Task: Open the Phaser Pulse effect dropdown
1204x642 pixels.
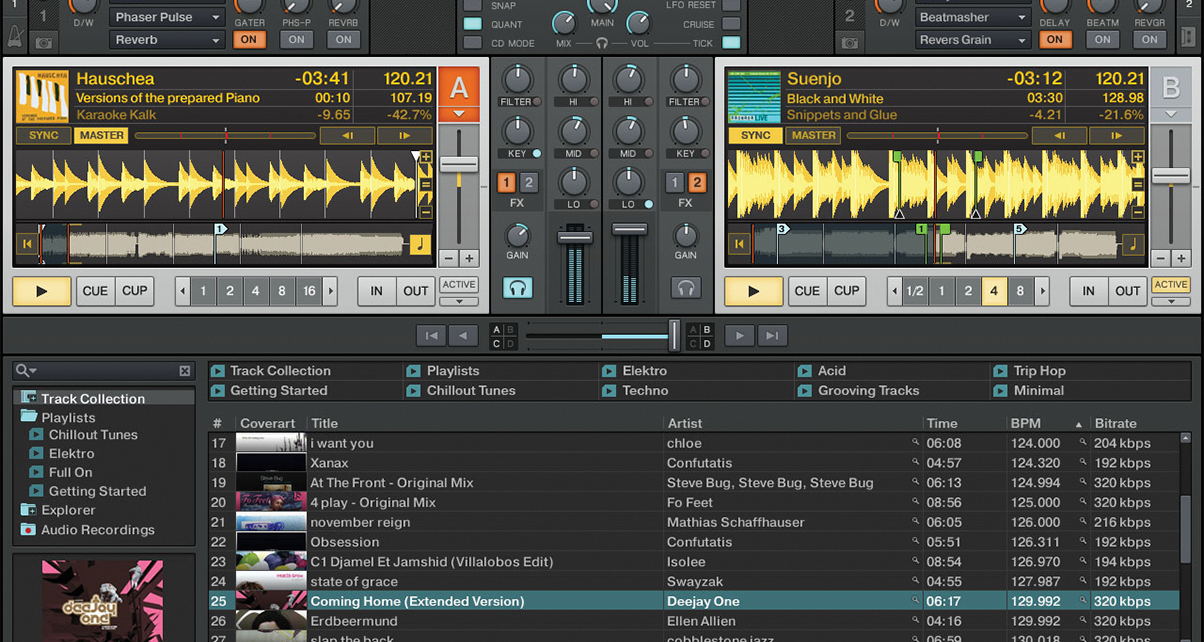Action: tap(166, 16)
